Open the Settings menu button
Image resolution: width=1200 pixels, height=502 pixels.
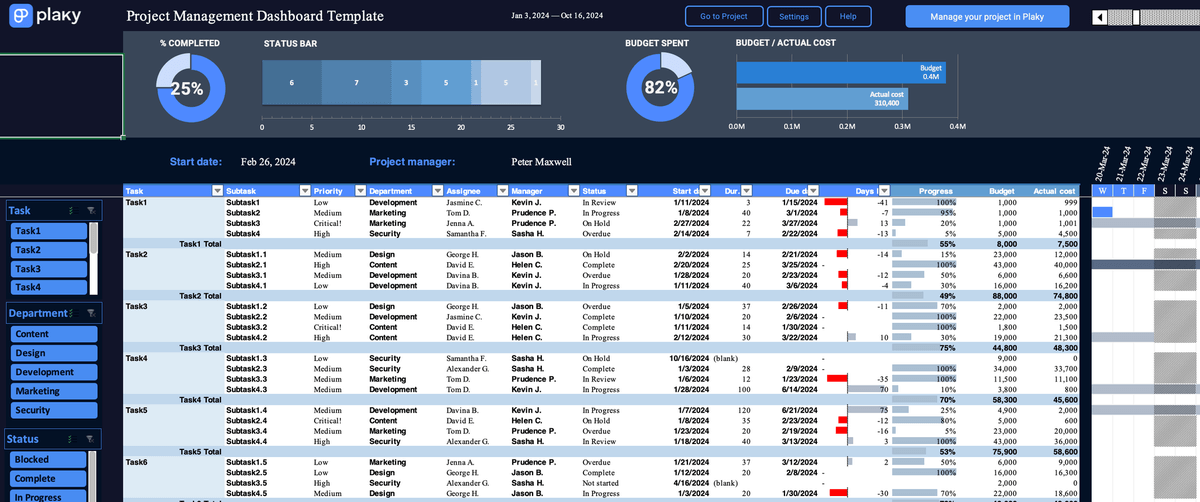[x=794, y=17]
